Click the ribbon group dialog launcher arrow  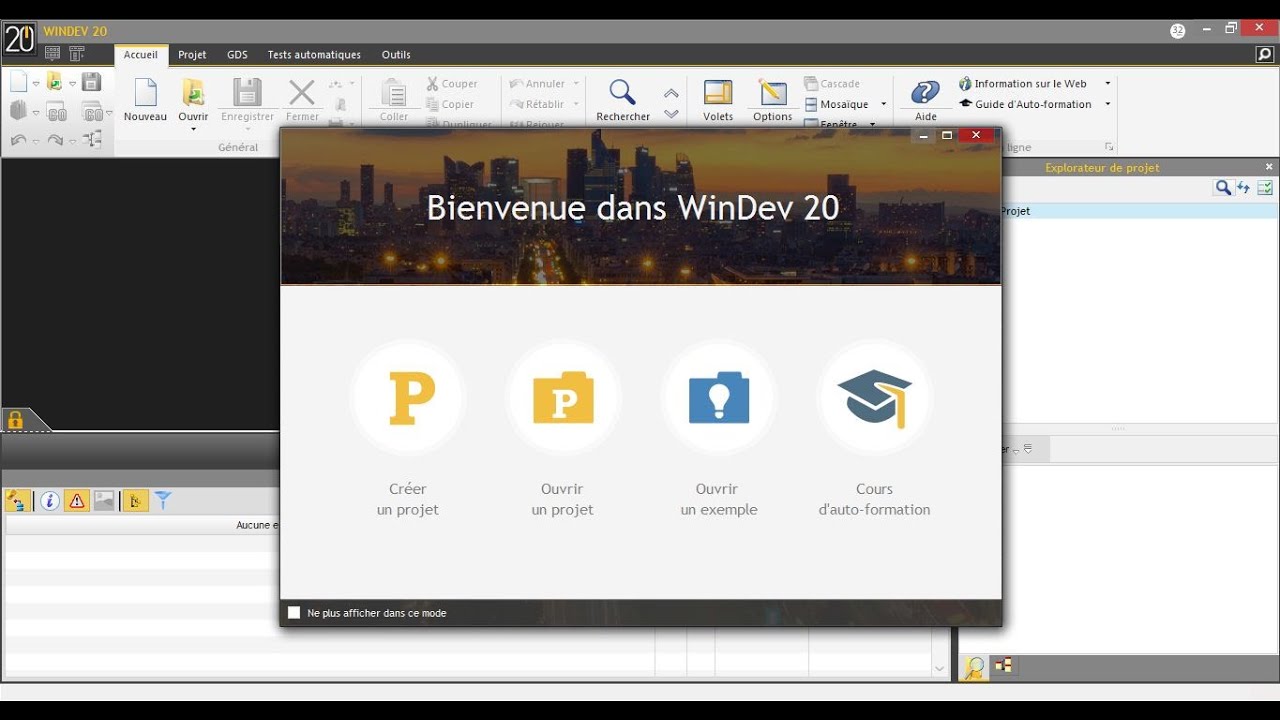(1108, 147)
